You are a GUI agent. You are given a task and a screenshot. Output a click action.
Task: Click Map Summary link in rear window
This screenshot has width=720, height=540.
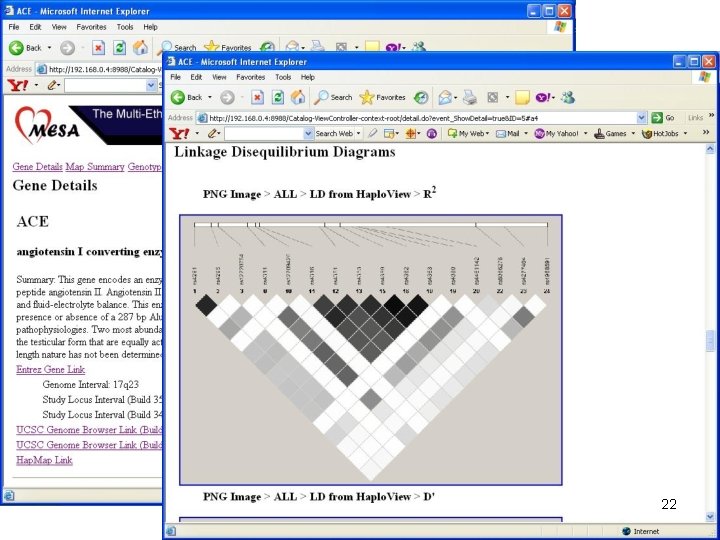point(95,167)
